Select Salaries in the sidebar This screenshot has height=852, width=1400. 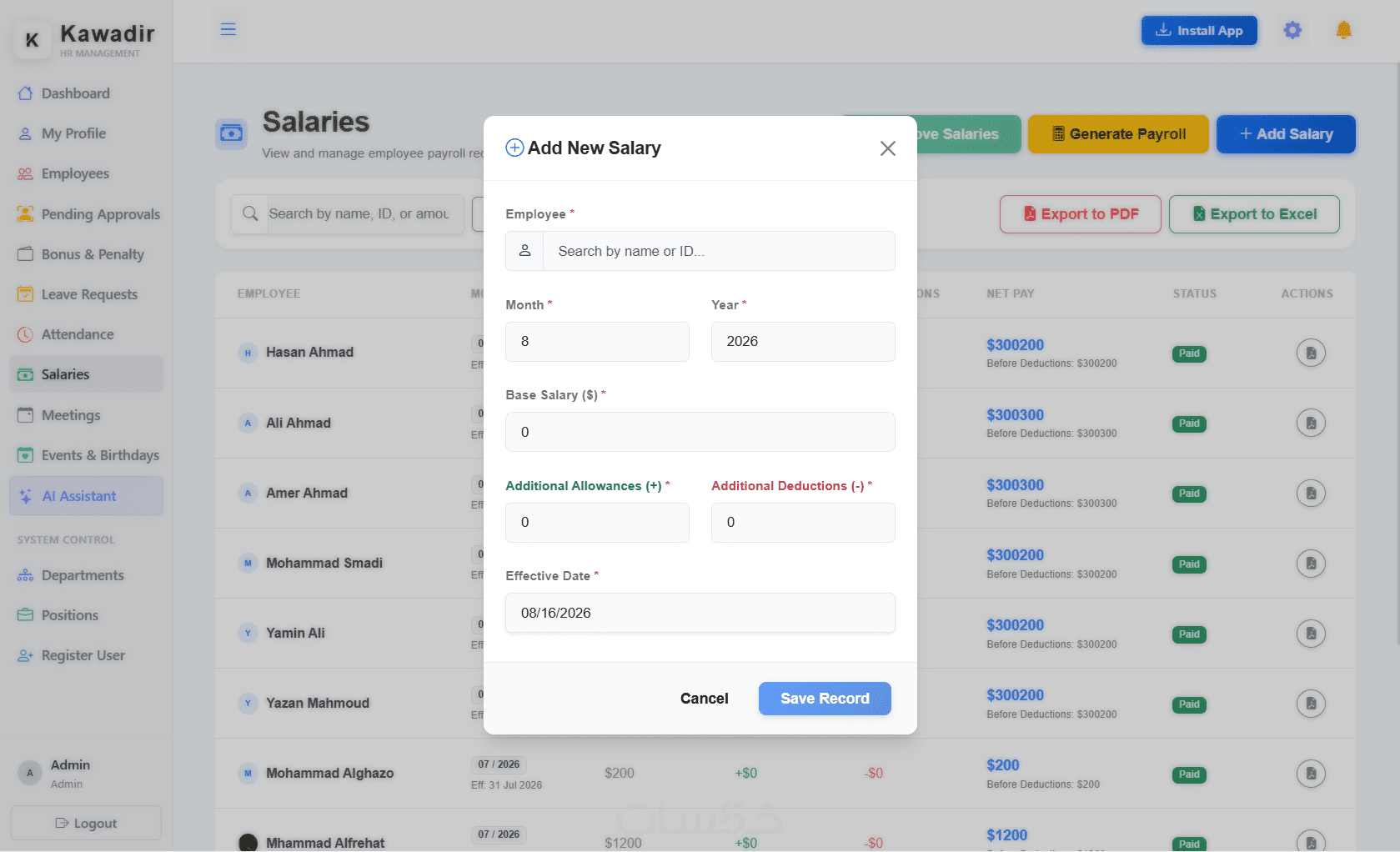click(x=86, y=374)
